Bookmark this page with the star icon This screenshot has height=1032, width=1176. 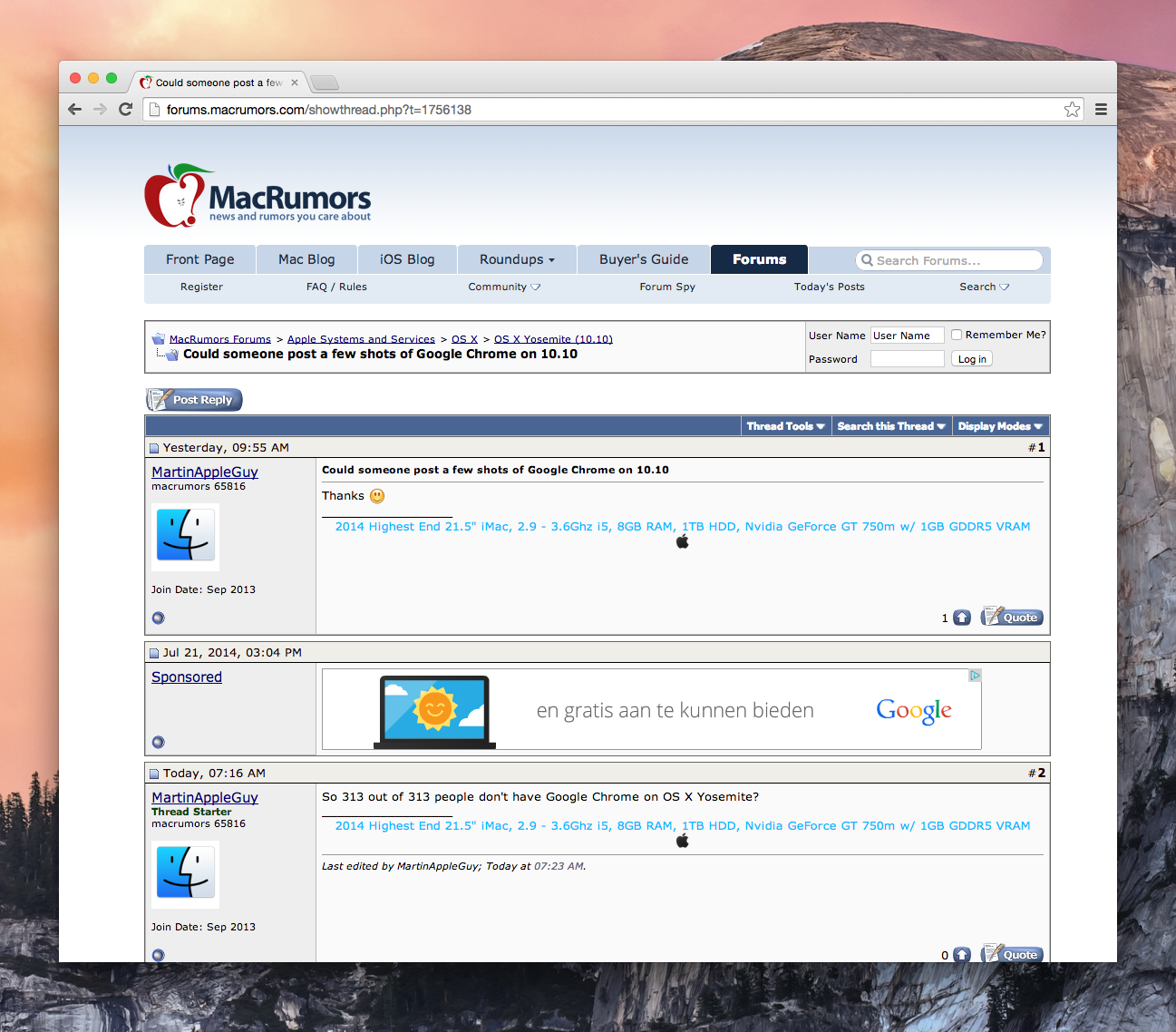click(x=1072, y=110)
